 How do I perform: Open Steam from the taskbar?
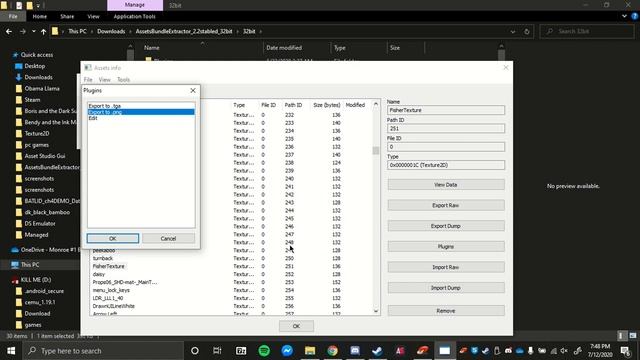[378, 351]
